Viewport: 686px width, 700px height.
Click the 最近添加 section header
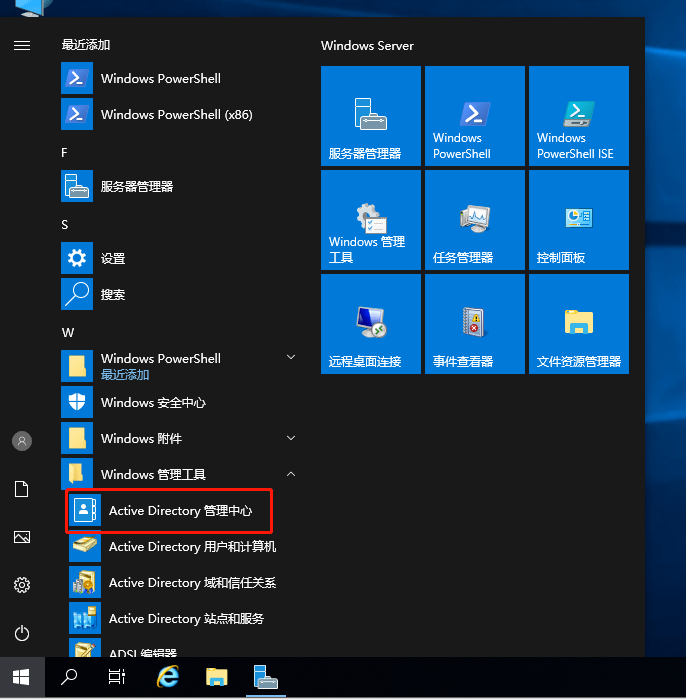tap(86, 45)
